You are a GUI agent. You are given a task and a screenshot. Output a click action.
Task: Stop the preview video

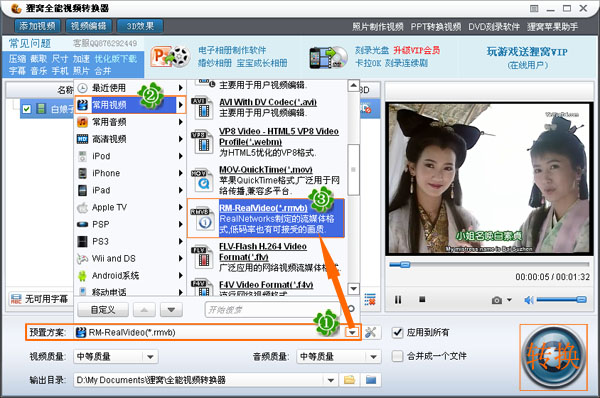[422, 299]
